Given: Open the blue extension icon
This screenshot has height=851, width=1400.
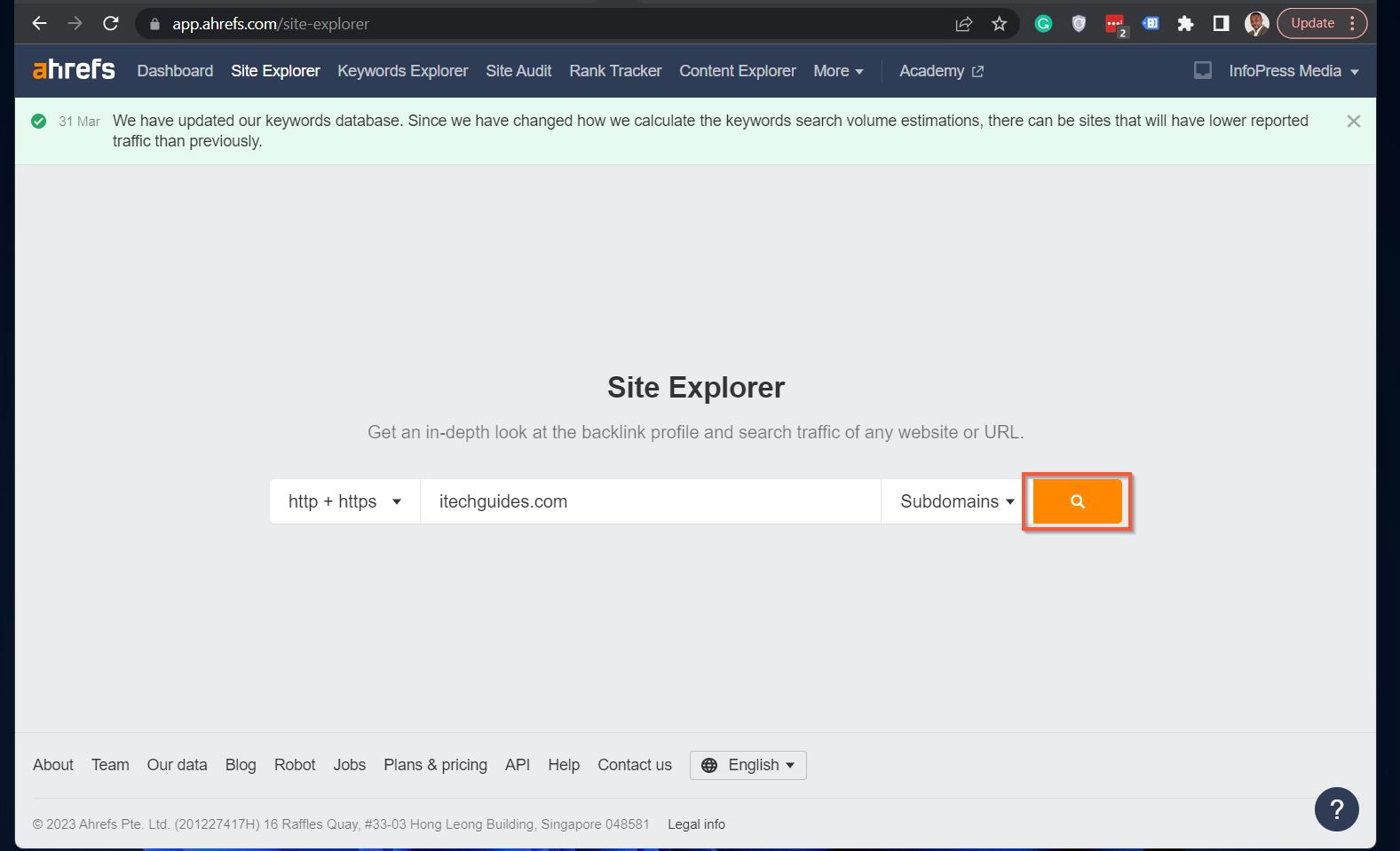Looking at the screenshot, I should click(x=1151, y=24).
